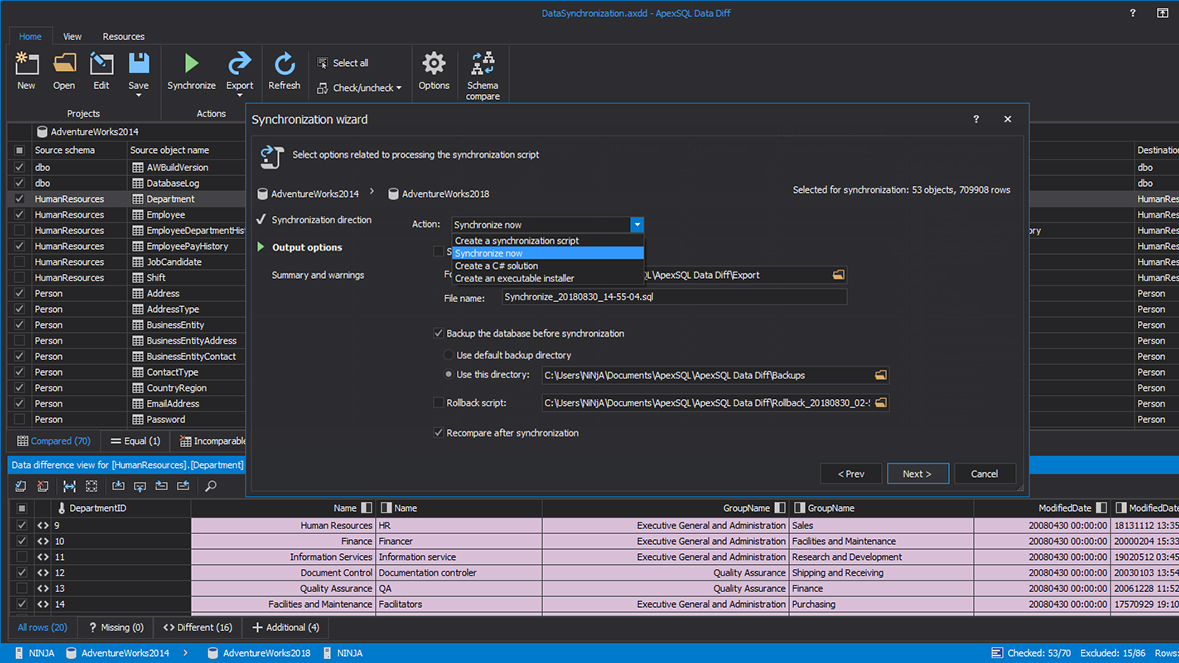Show the Additional (4) rows tab
The width and height of the screenshot is (1179, 663).
coord(286,628)
